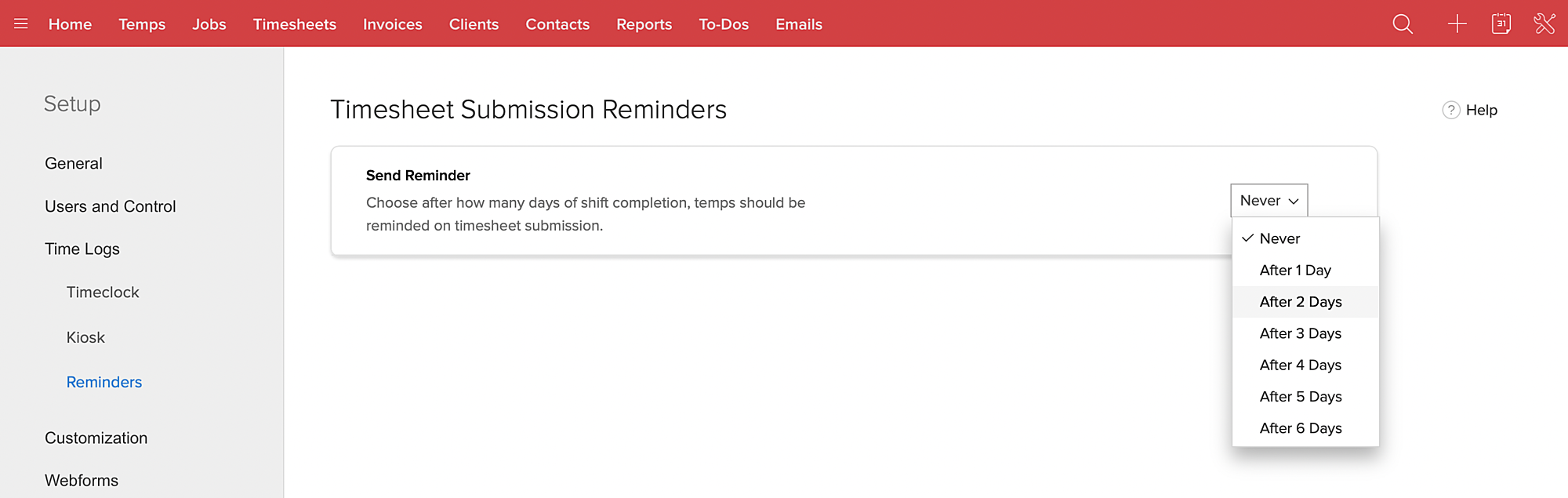Image resolution: width=1568 pixels, height=498 pixels.
Task: Open the calendar icon in header
Action: tap(1501, 24)
